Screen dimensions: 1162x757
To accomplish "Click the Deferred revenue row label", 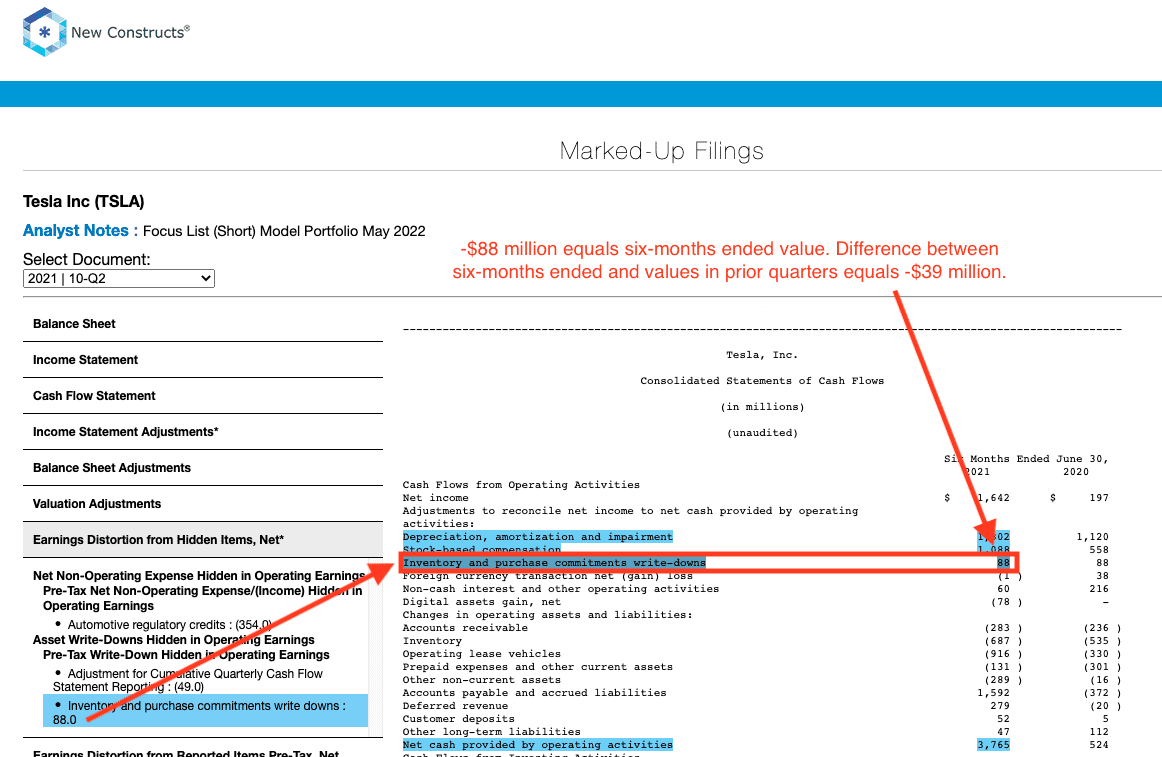I will (456, 706).
